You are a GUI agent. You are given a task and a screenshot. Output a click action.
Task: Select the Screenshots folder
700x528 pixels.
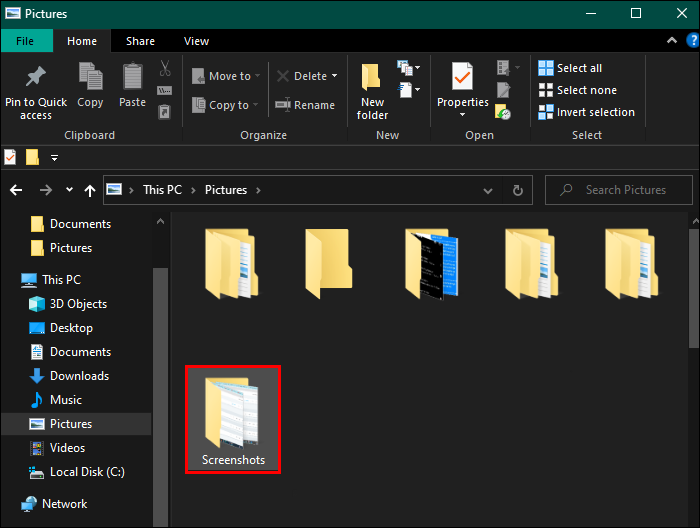point(233,420)
